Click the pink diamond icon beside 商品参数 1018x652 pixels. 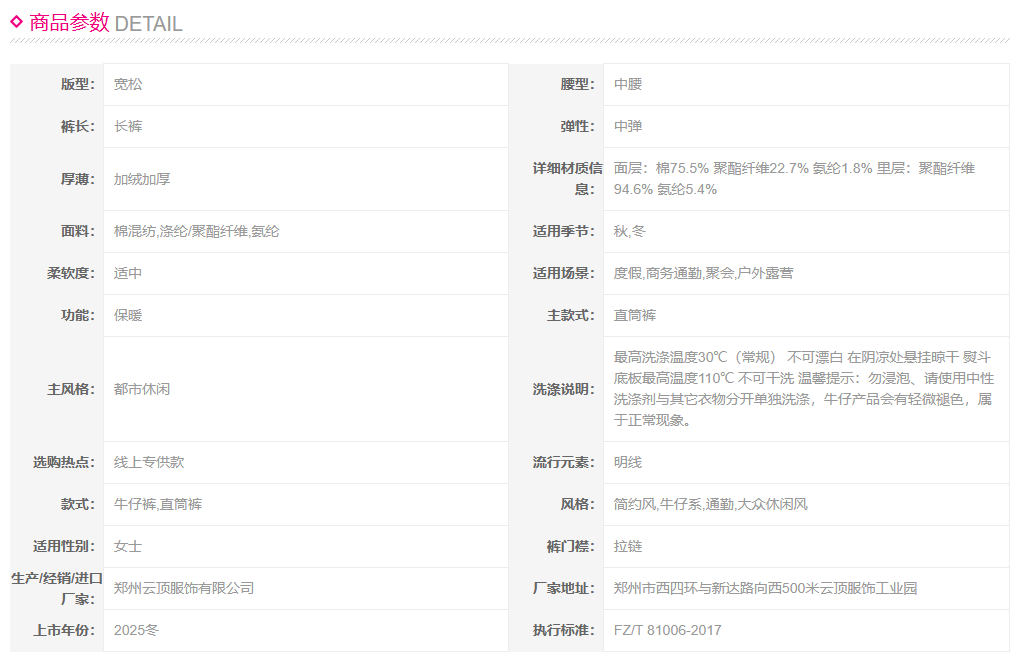[17, 21]
